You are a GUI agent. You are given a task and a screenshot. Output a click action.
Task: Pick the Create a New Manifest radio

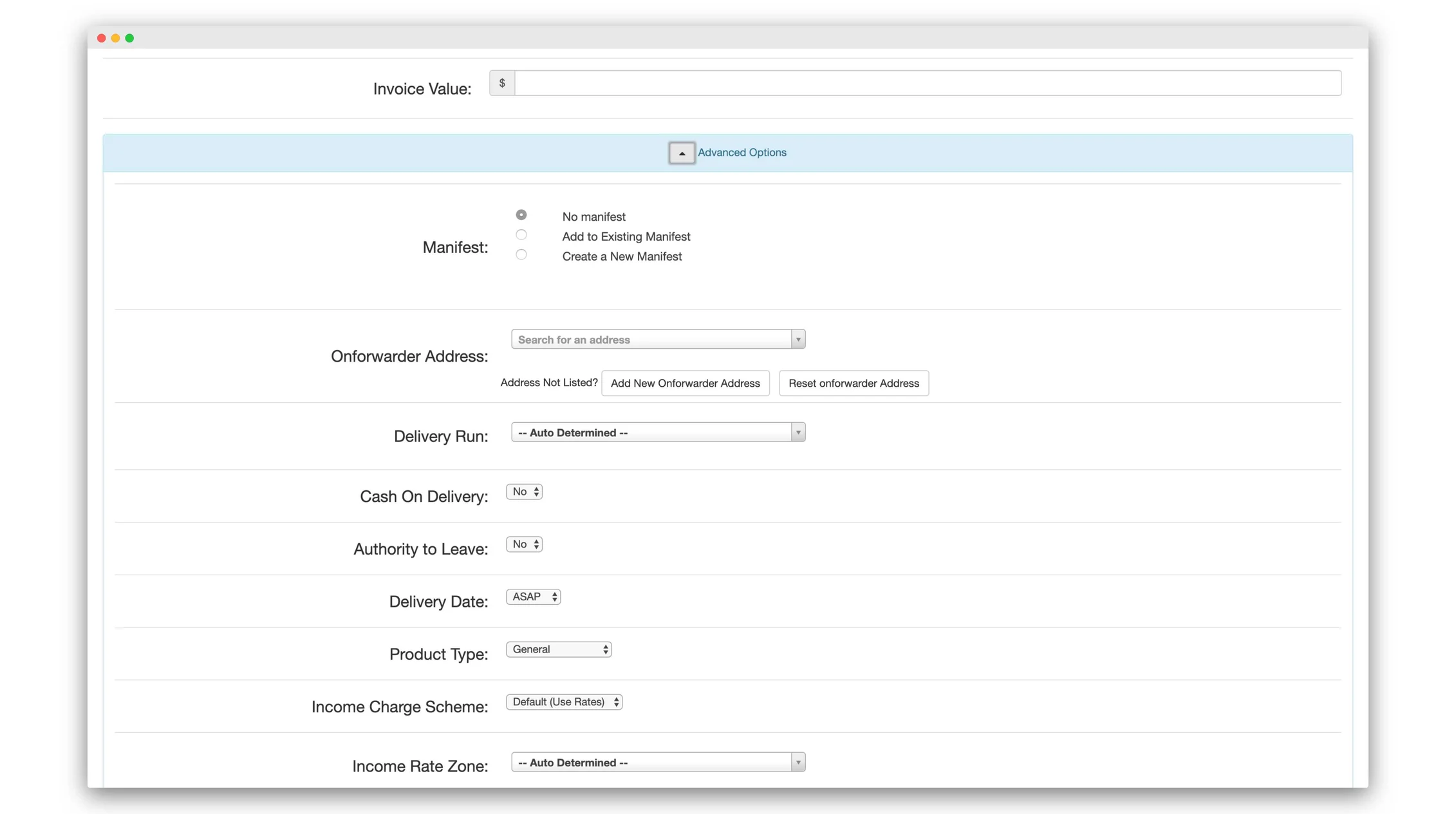521,255
